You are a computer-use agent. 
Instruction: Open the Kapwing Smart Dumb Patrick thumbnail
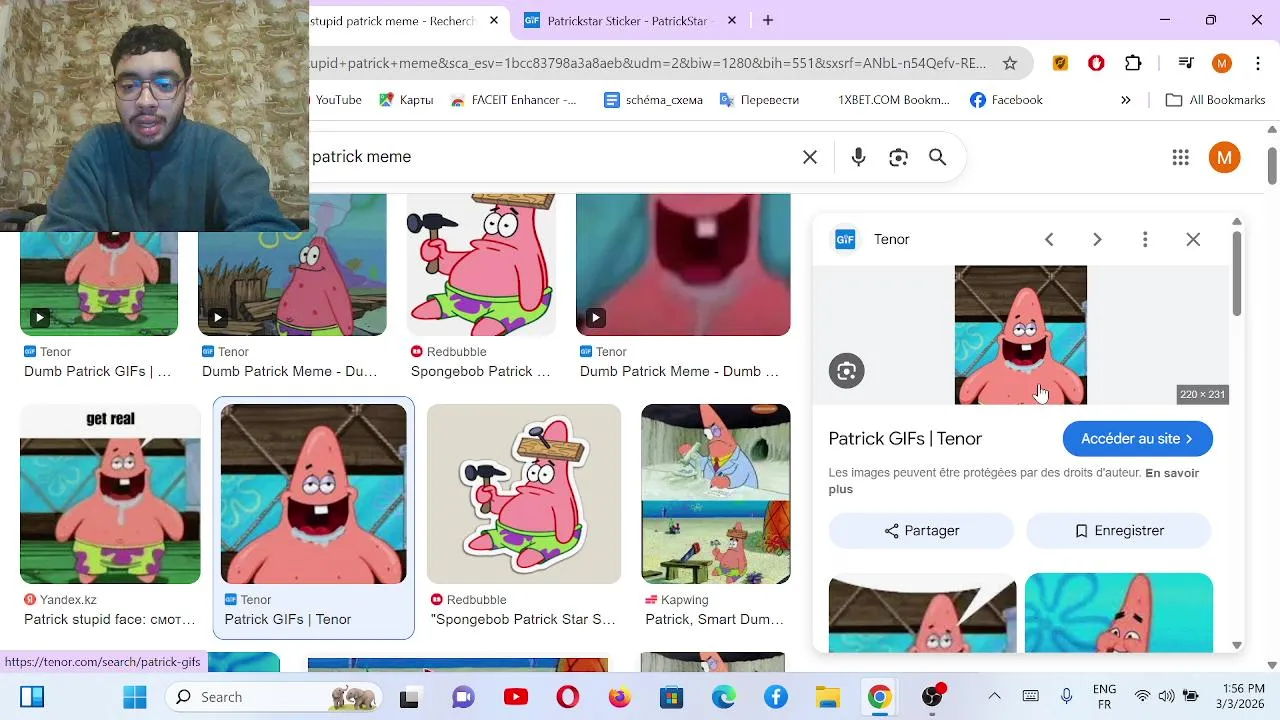click(x=716, y=494)
